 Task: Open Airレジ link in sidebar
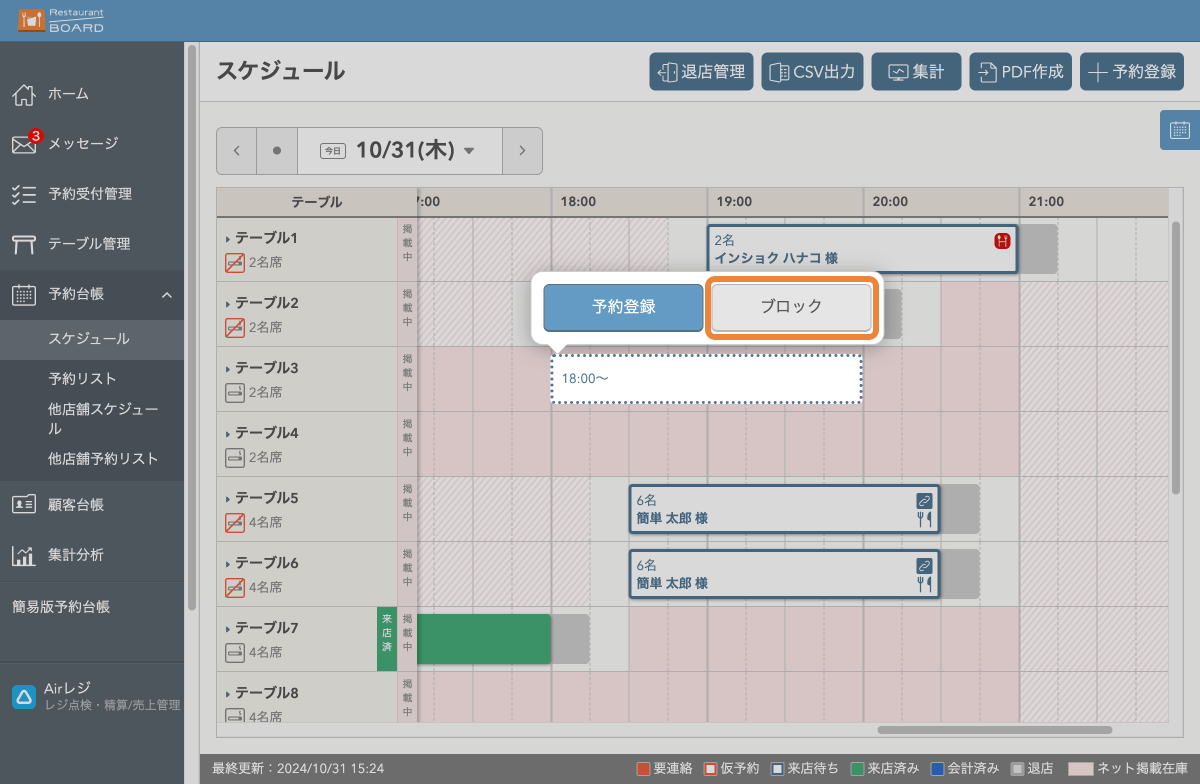(x=92, y=697)
